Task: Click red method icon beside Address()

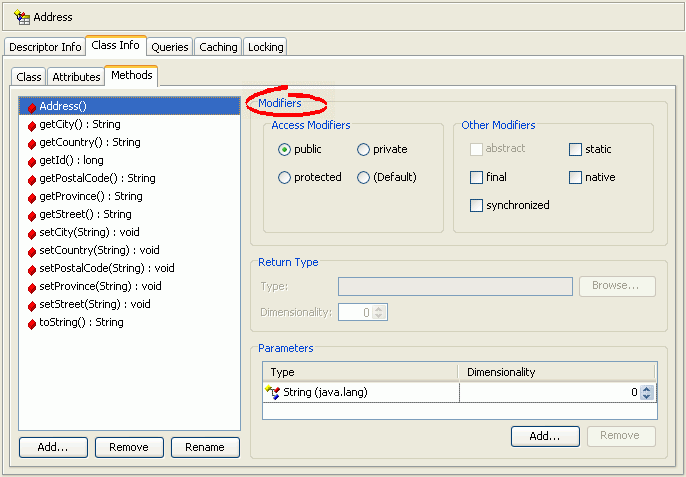Action: 32,107
